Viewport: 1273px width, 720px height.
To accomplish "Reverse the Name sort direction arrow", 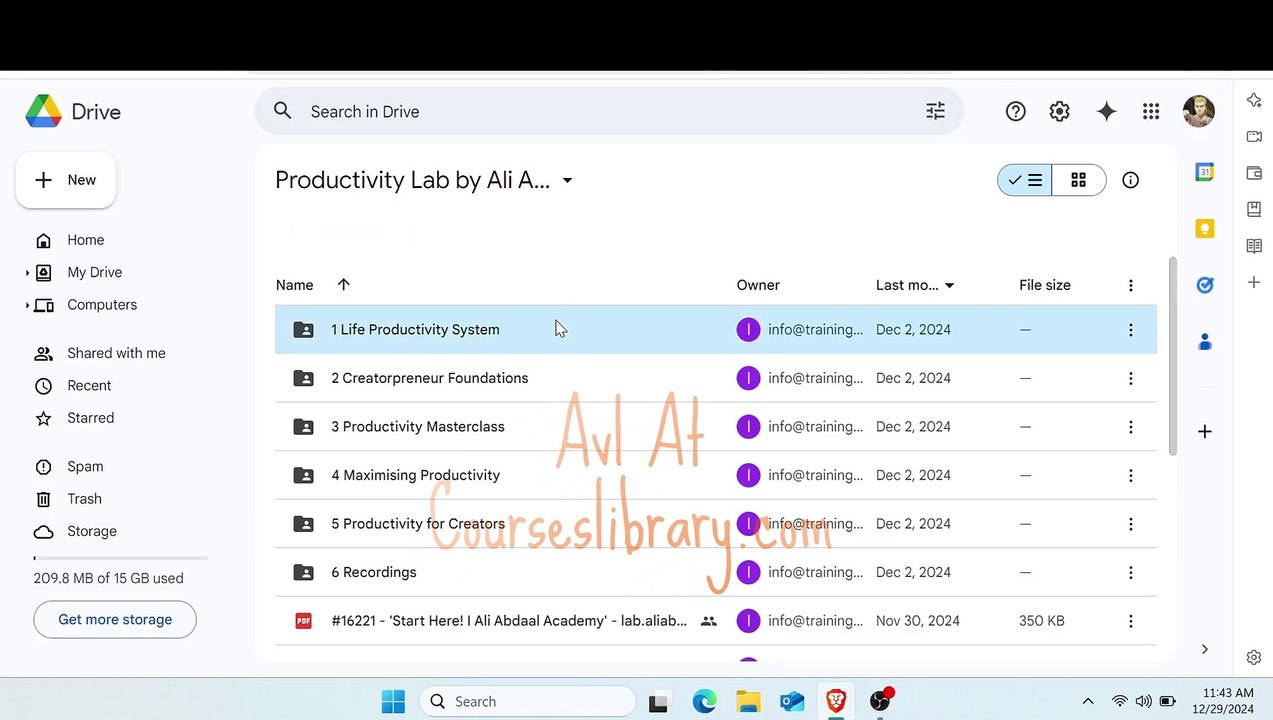I will (343, 285).
